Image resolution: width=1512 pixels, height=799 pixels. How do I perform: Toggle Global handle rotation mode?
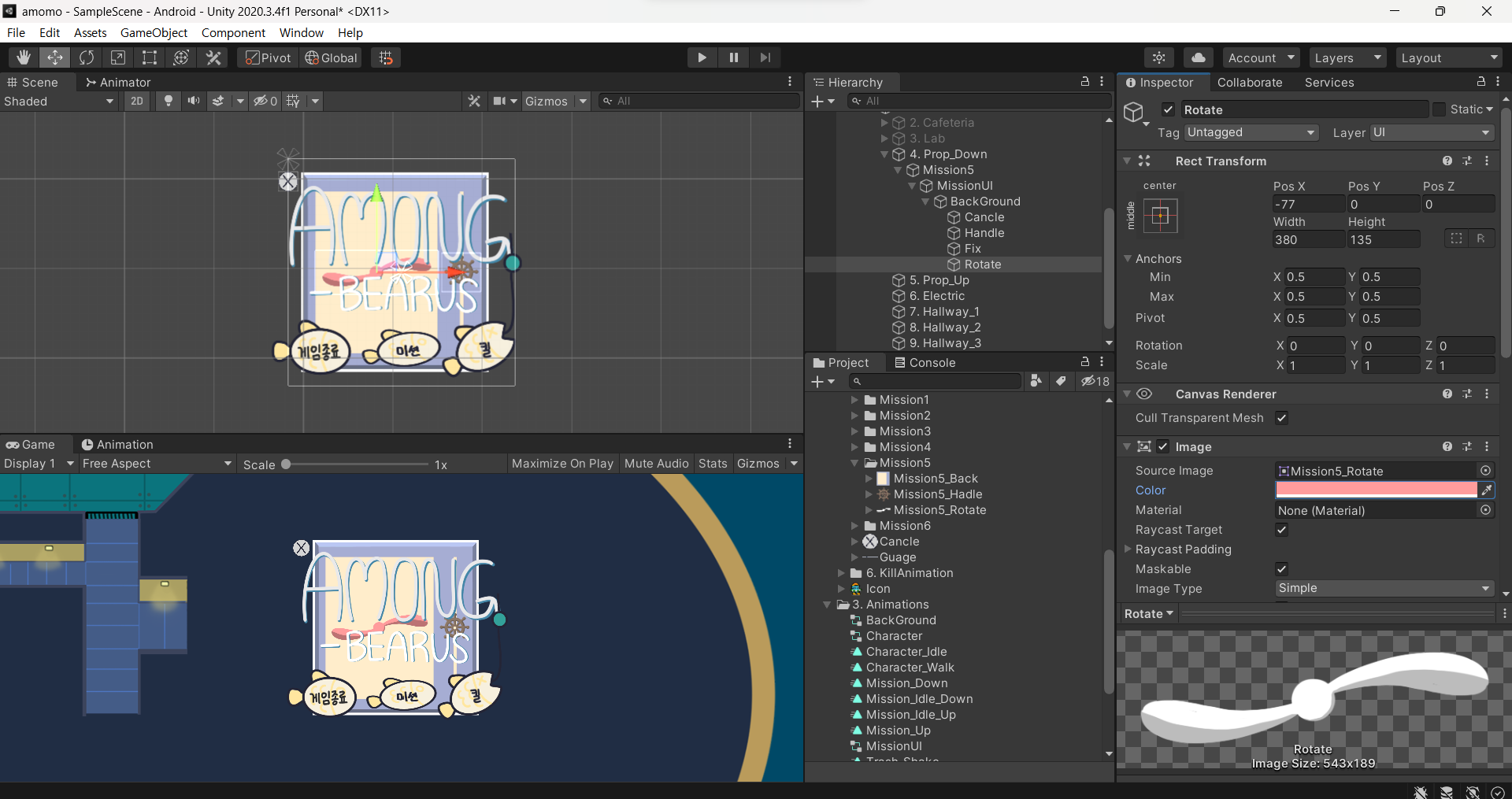(331, 57)
